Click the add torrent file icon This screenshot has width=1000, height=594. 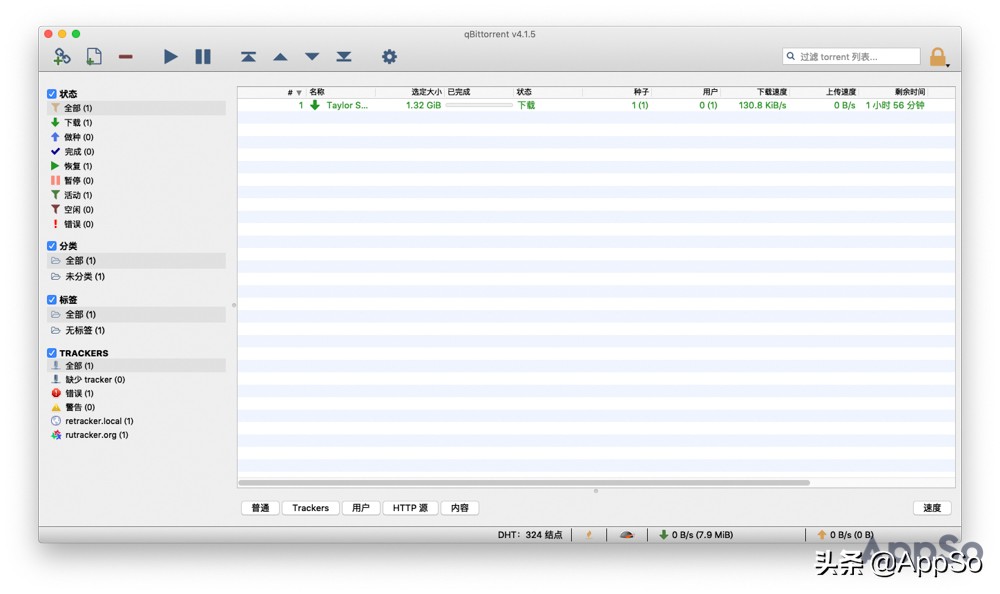pos(93,57)
